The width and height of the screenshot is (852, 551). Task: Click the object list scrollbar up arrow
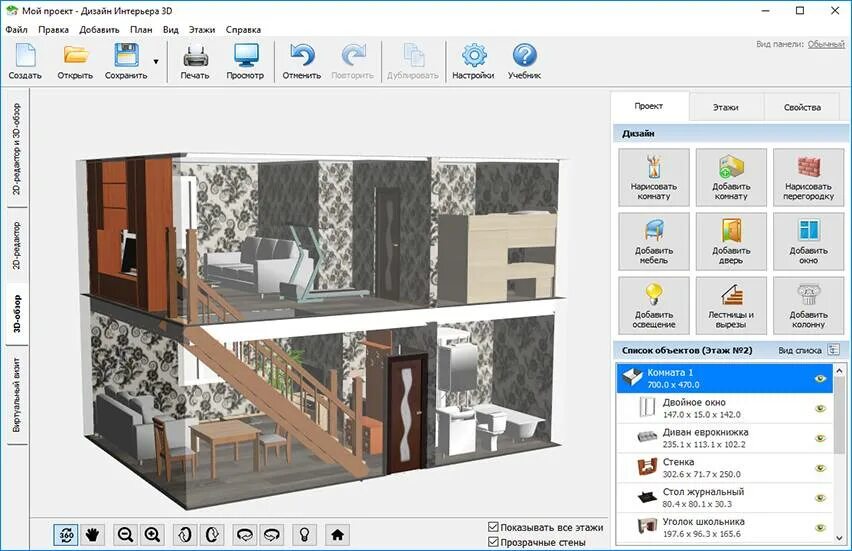click(x=840, y=370)
